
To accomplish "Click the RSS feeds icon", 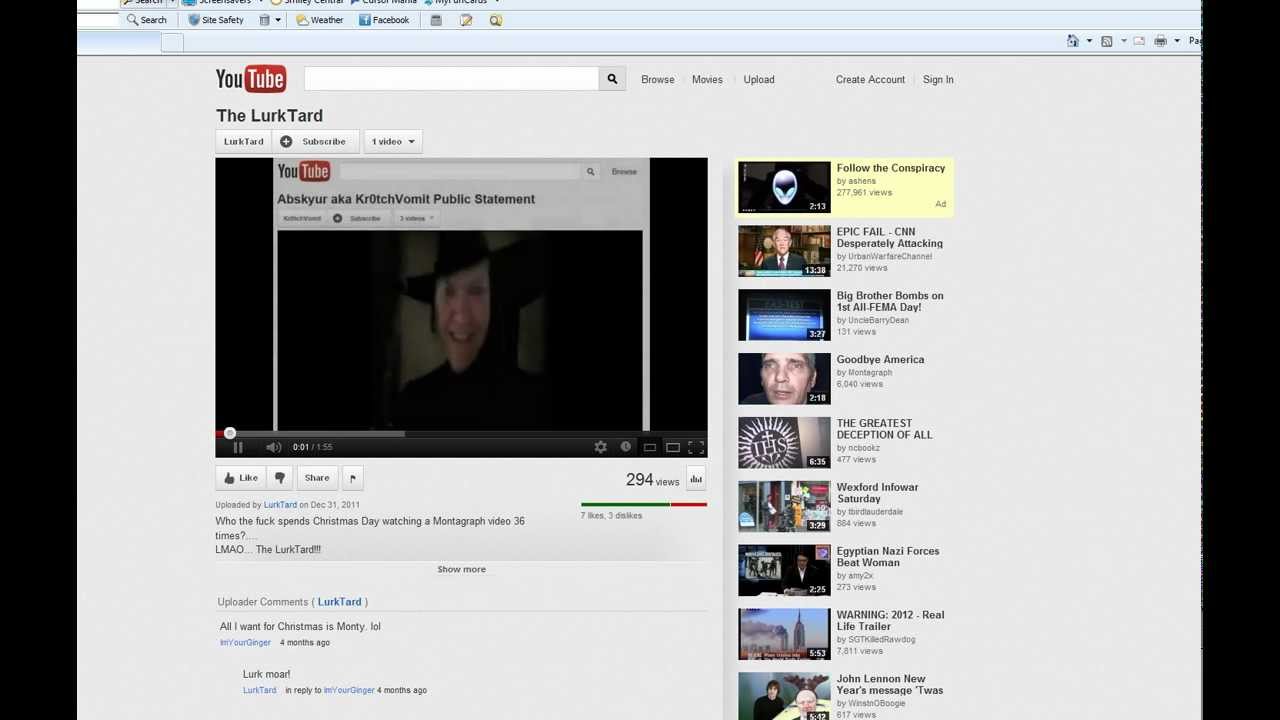I will click(1107, 41).
